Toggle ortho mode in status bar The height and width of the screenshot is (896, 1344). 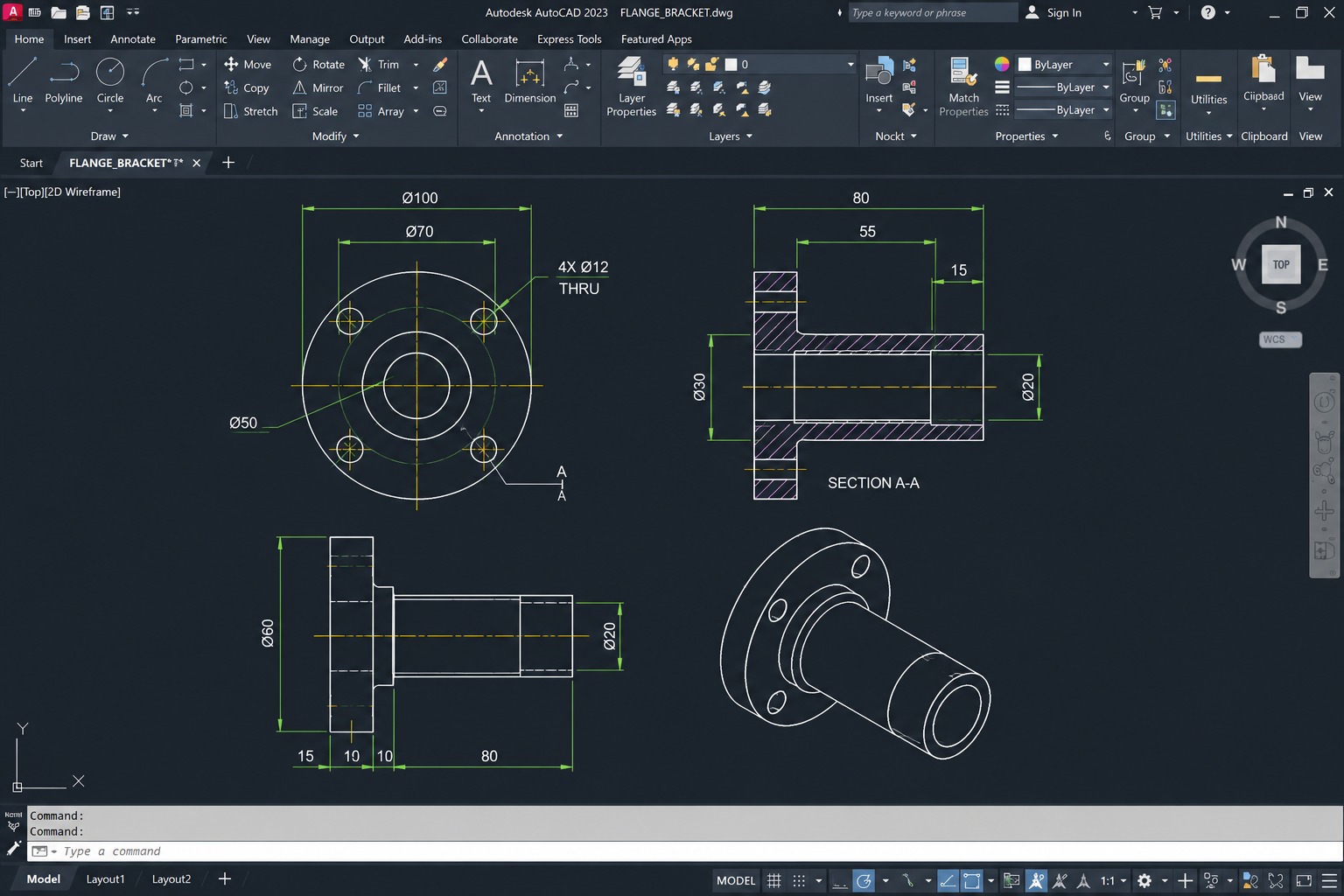point(840,880)
